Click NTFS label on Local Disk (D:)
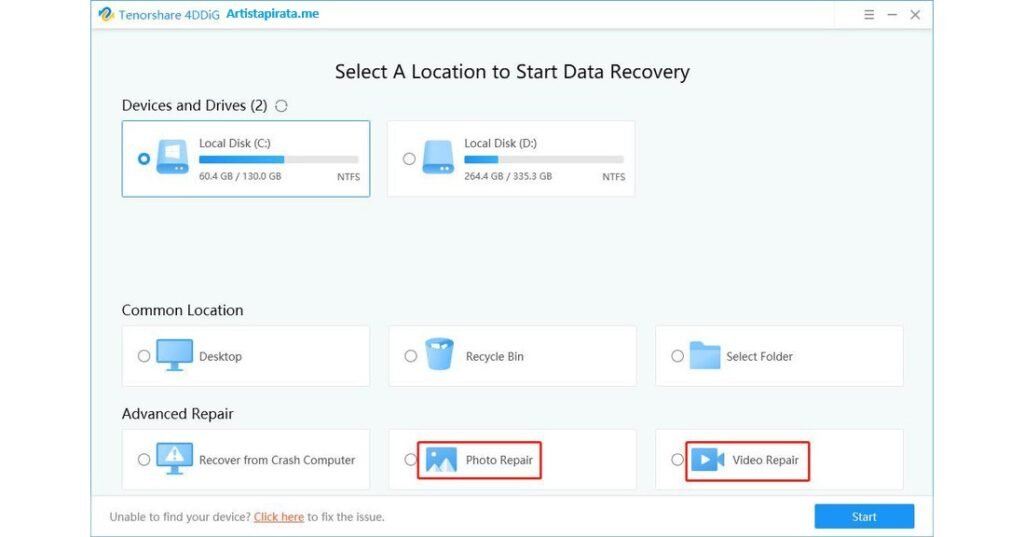This screenshot has width=1024, height=537. [x=614, y=176]
